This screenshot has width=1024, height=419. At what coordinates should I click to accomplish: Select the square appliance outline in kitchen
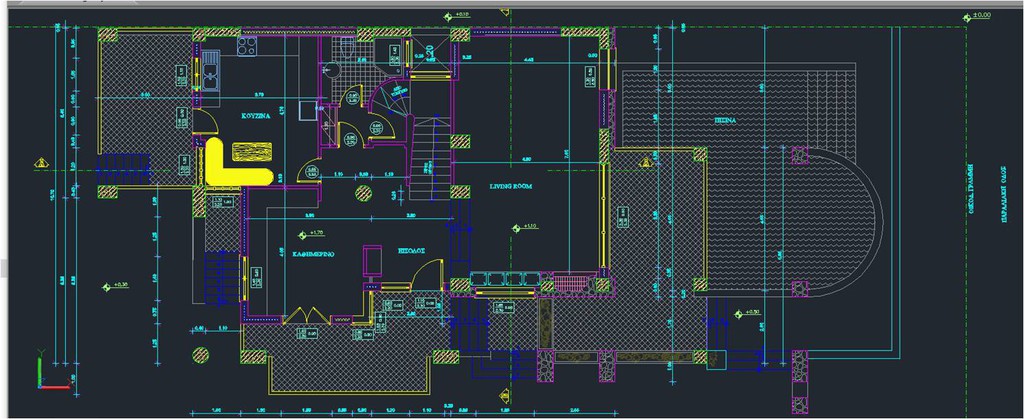pos(308,110)
